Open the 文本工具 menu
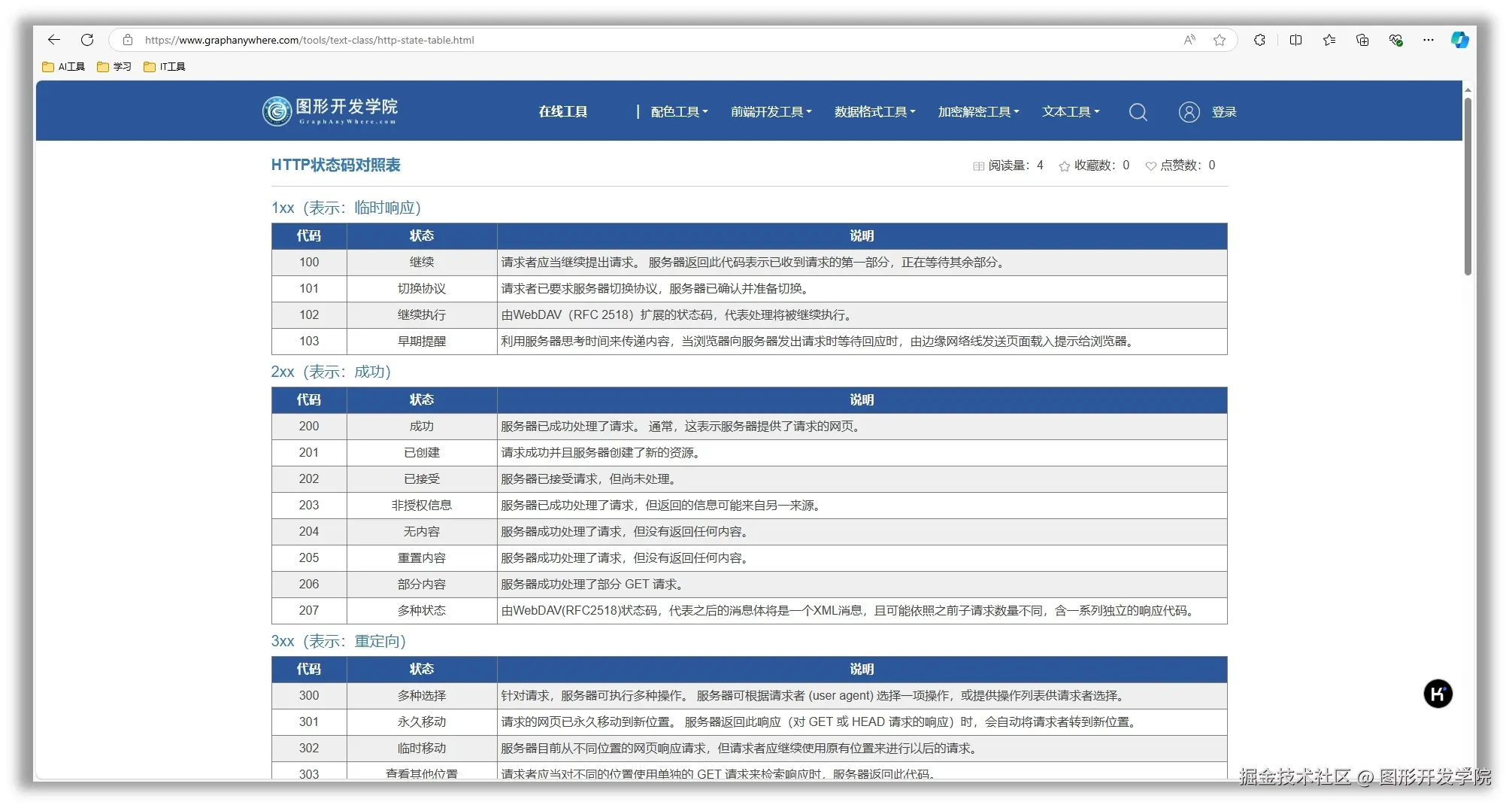 [x=1070, y=111]
